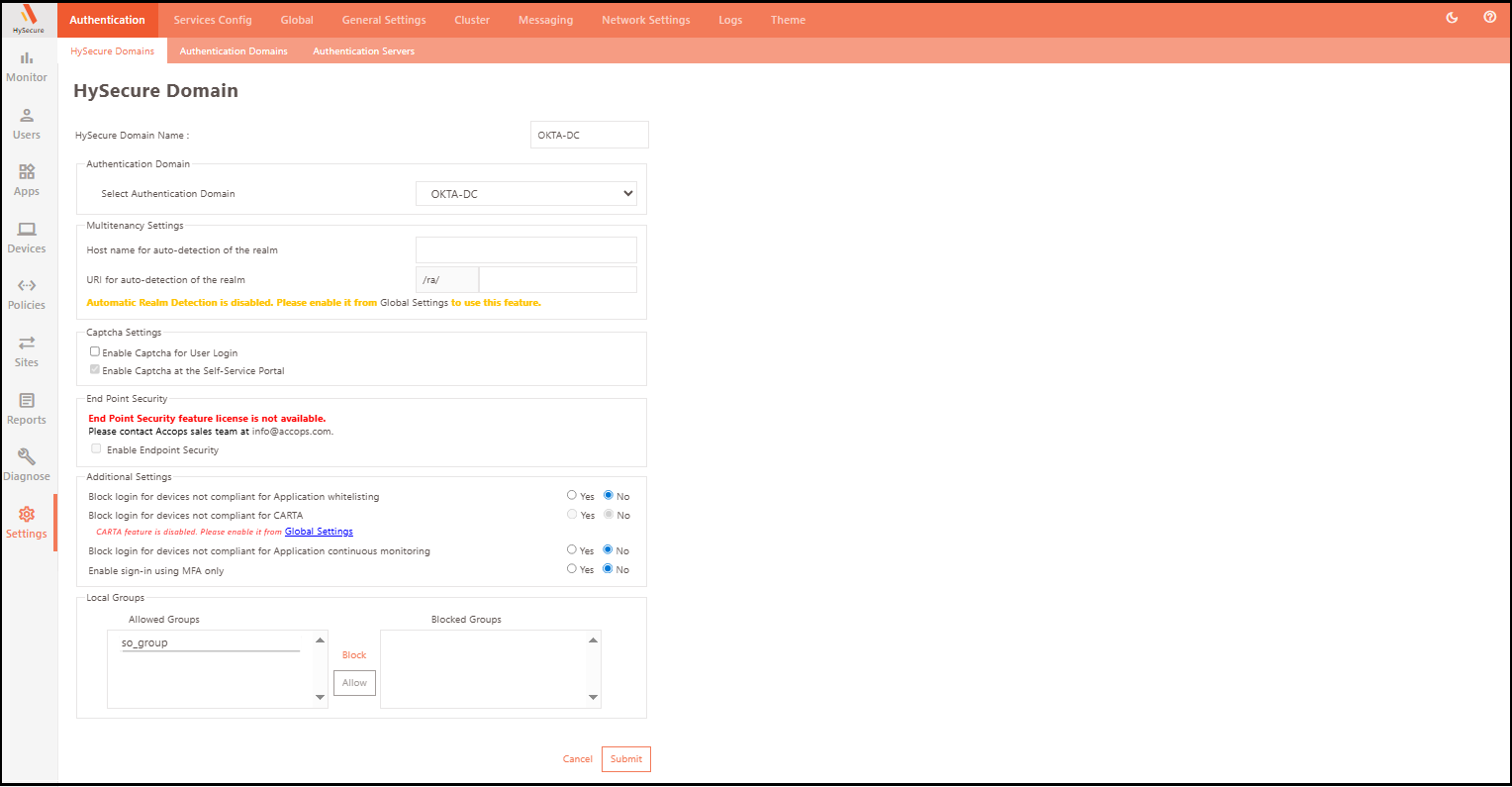Click the help question mark icon
The image size is (1512, 787).
pyautogui.click(x=1489, y=18)
